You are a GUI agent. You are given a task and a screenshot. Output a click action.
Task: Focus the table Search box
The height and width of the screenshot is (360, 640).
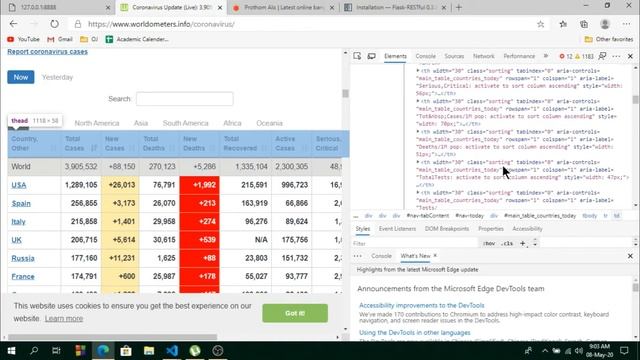pos(184,99)
